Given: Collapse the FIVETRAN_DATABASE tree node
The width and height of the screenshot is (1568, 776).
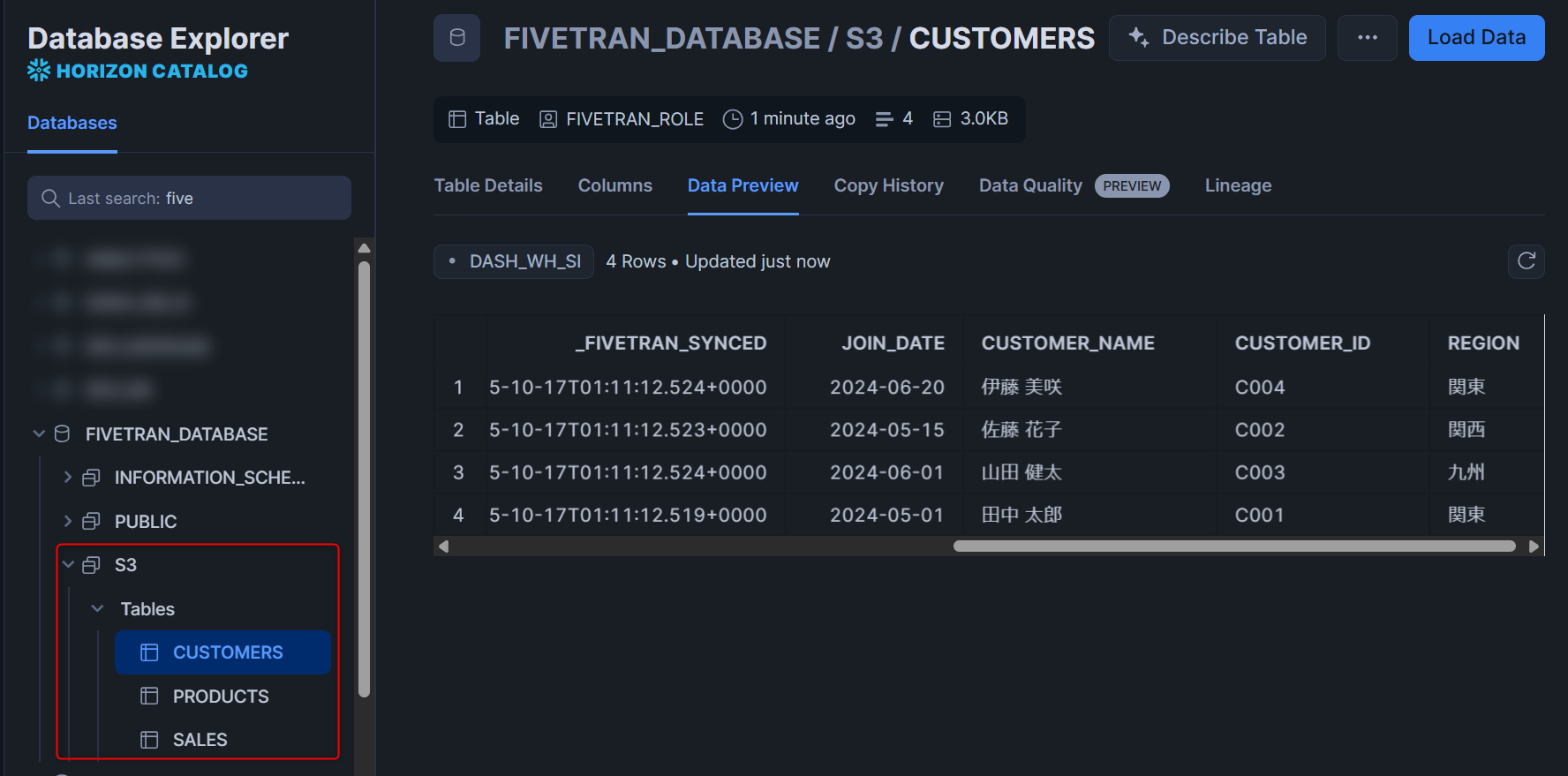Looking at the screenshot, I should click(x=39, y=434).
